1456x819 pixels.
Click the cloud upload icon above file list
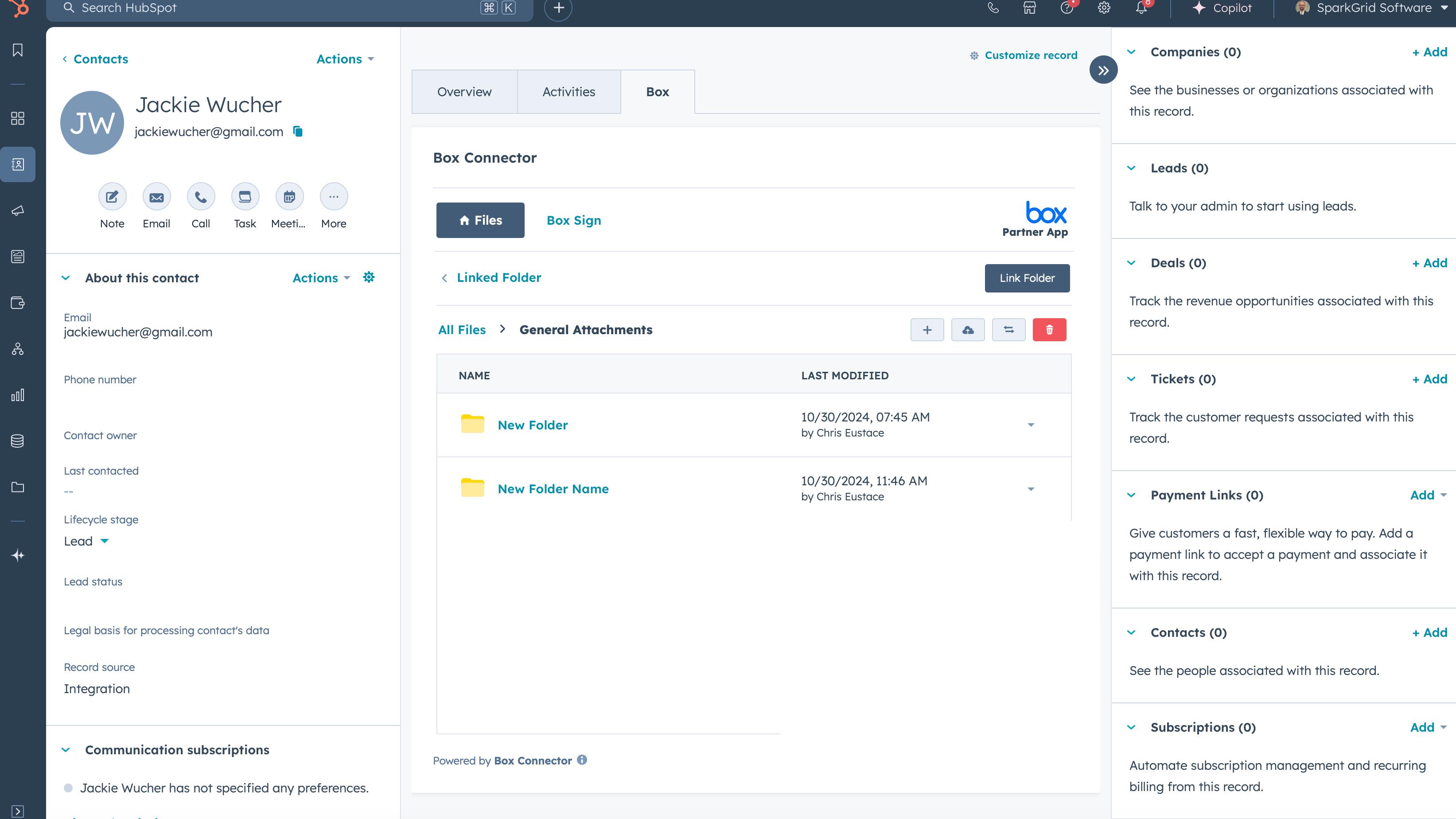pos(968,330)
